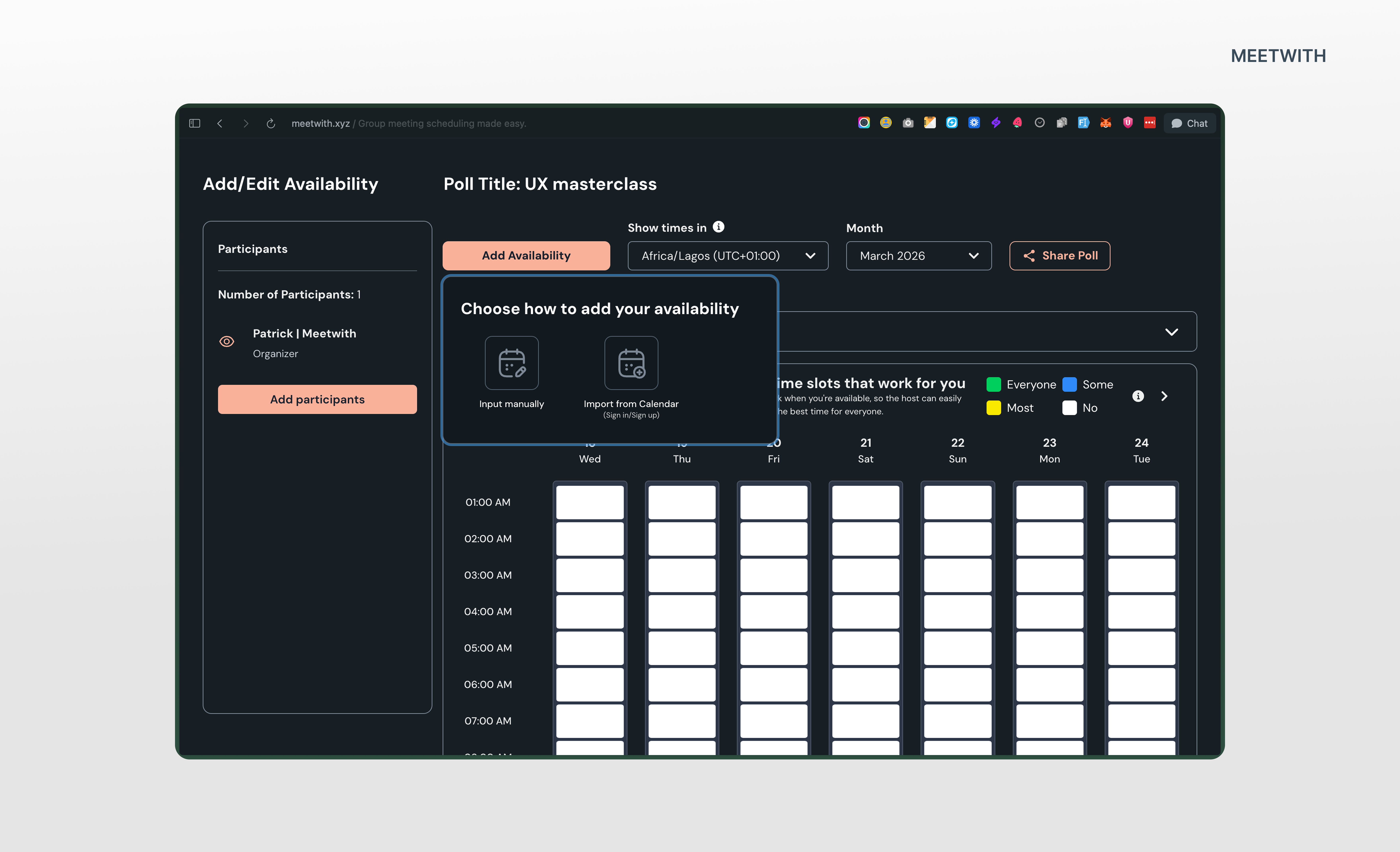Click the MetaMask fox extension icon
The height and width of the screenshot is (852, 1400).
(1106, 123)
